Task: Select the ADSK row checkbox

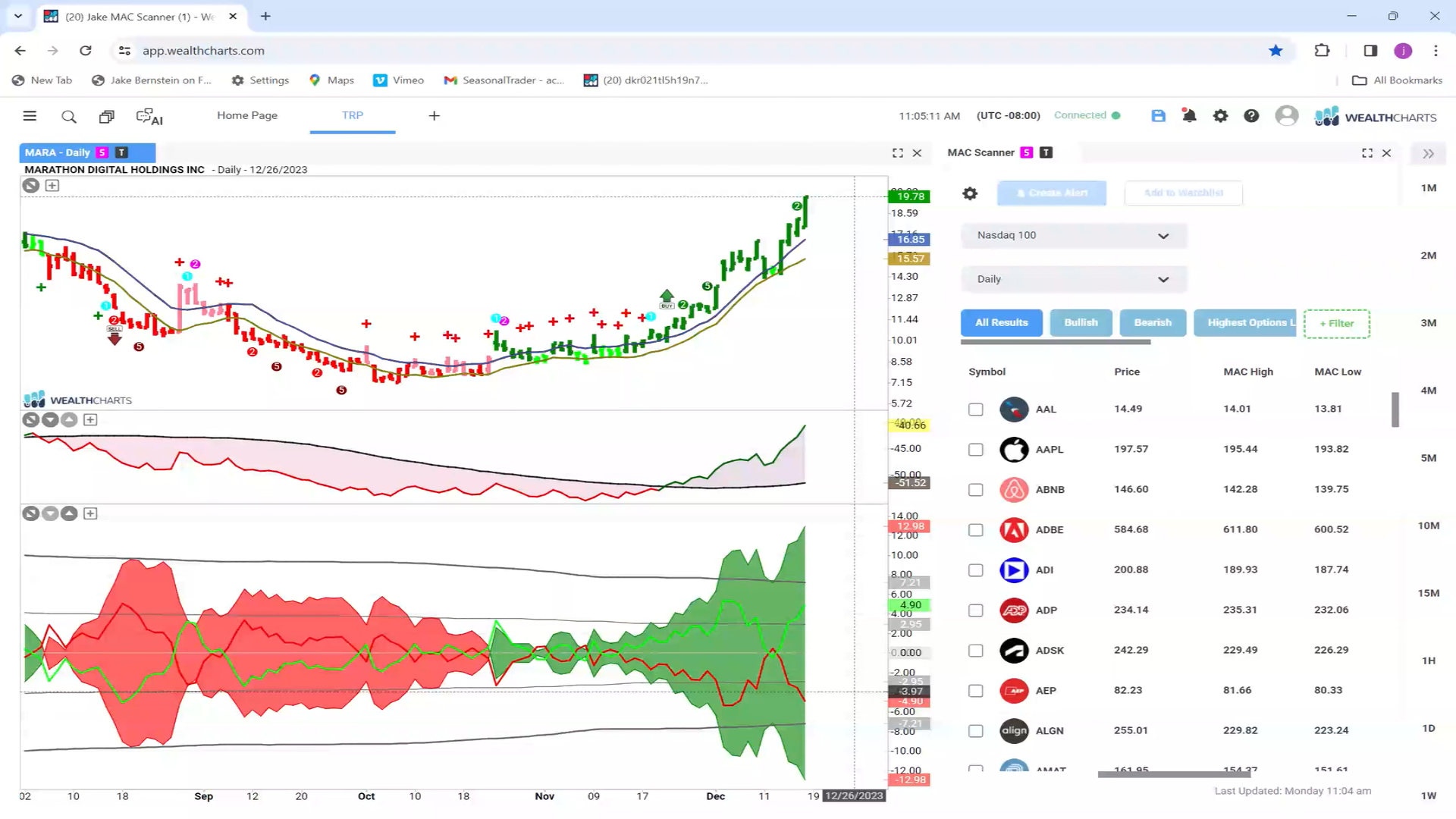Action: [x=976, y=651]
